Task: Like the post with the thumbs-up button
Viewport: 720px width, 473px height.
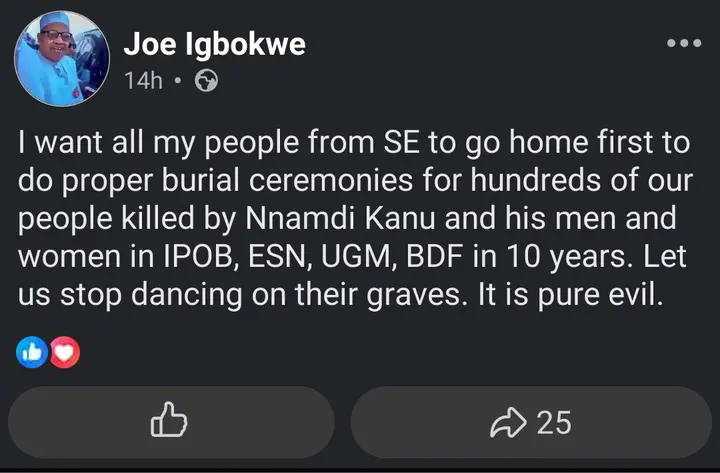Action: click(x=168, y=423)
